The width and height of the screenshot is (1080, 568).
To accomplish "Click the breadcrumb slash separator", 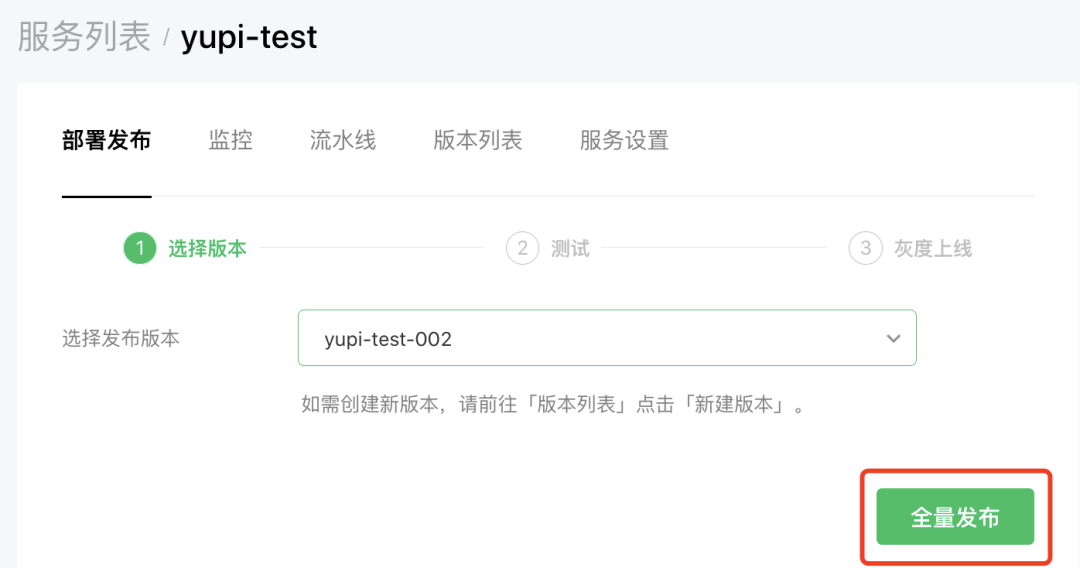I will click(x=166, y=39).
